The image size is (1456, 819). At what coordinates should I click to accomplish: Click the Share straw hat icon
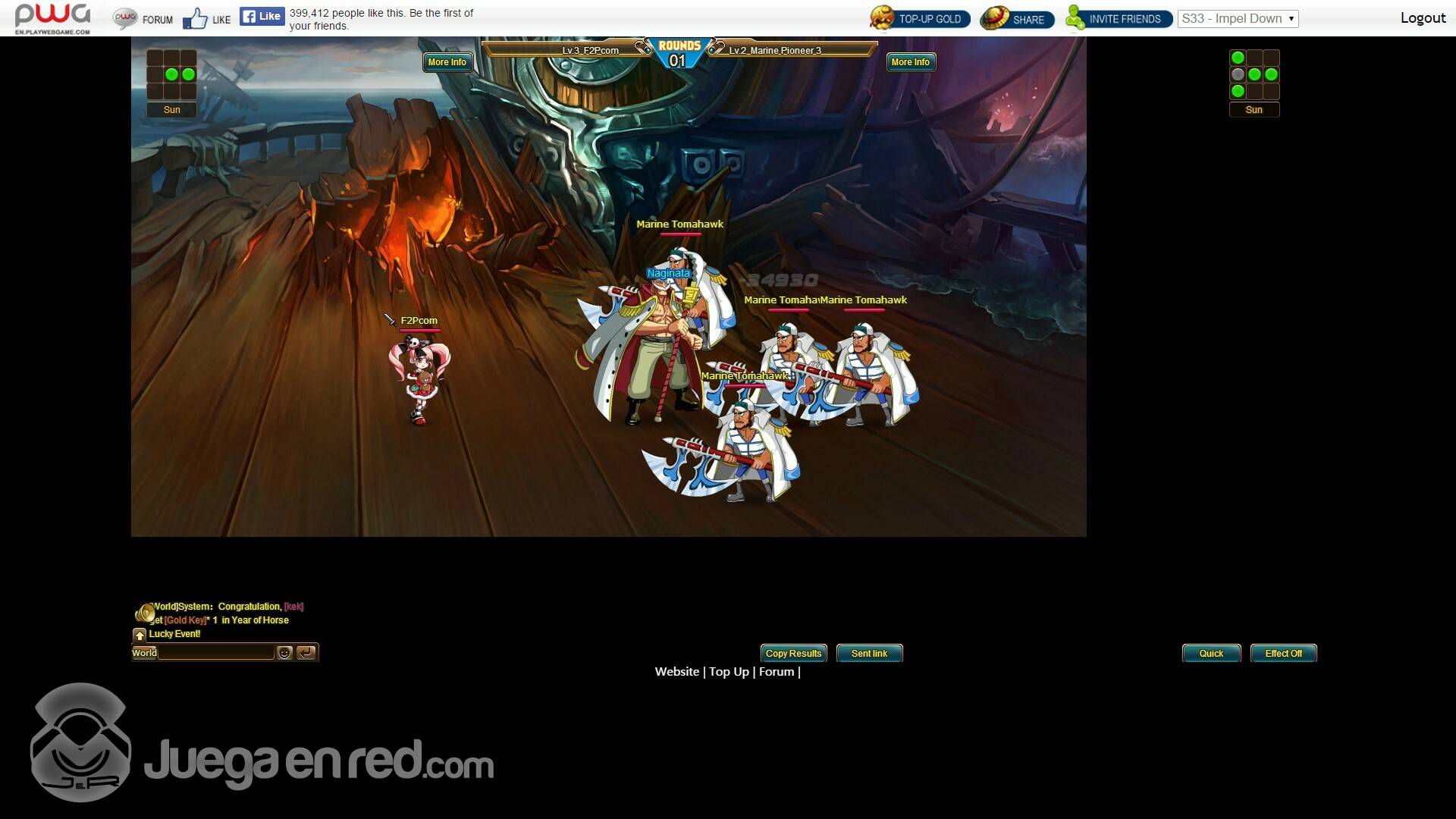coord(994,18)
